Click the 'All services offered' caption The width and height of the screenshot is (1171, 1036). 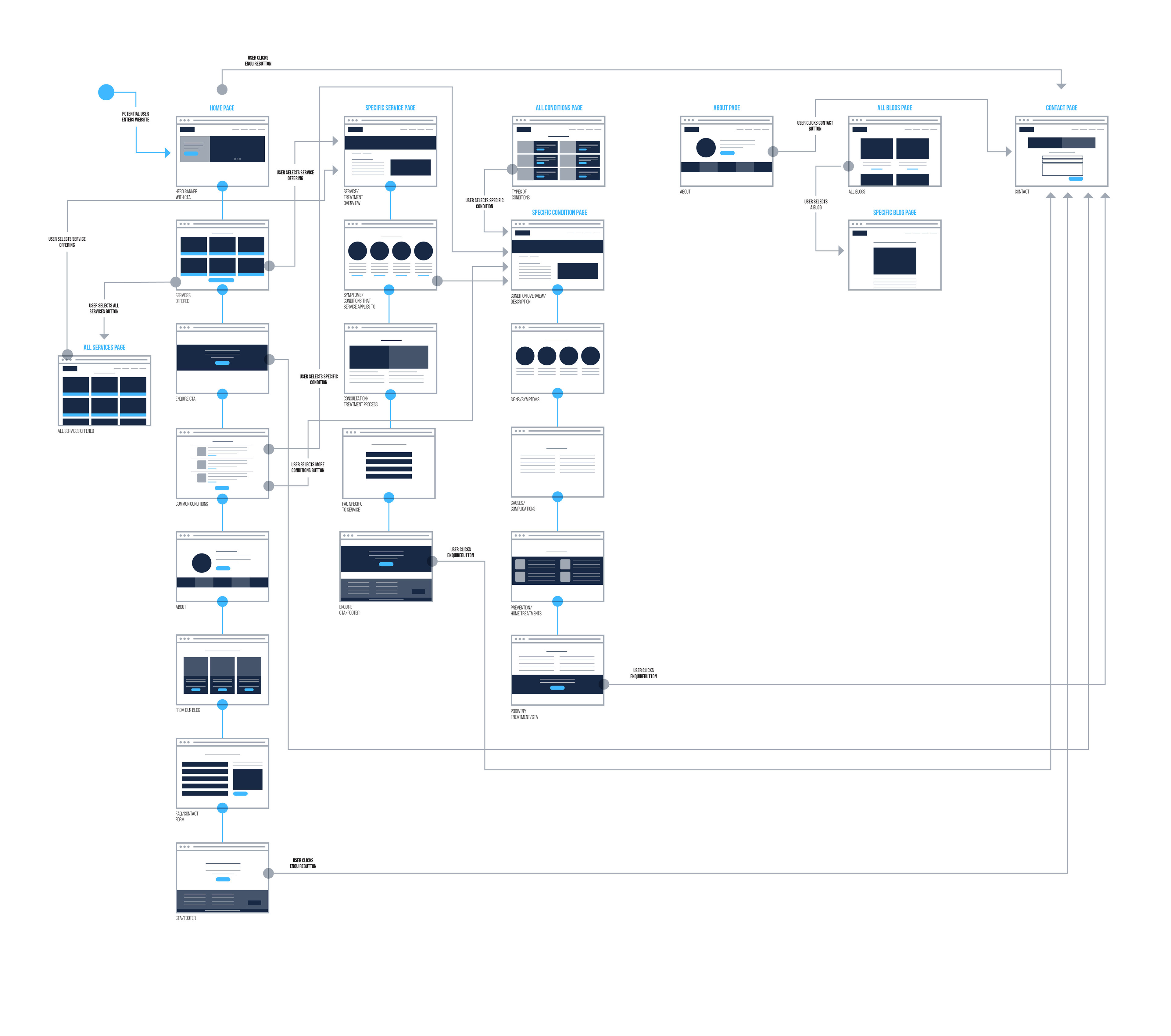(x=76, y=431)
